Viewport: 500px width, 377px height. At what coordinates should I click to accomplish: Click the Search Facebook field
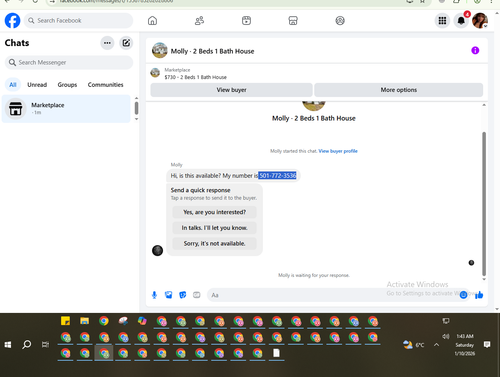(x=78, y=21)
